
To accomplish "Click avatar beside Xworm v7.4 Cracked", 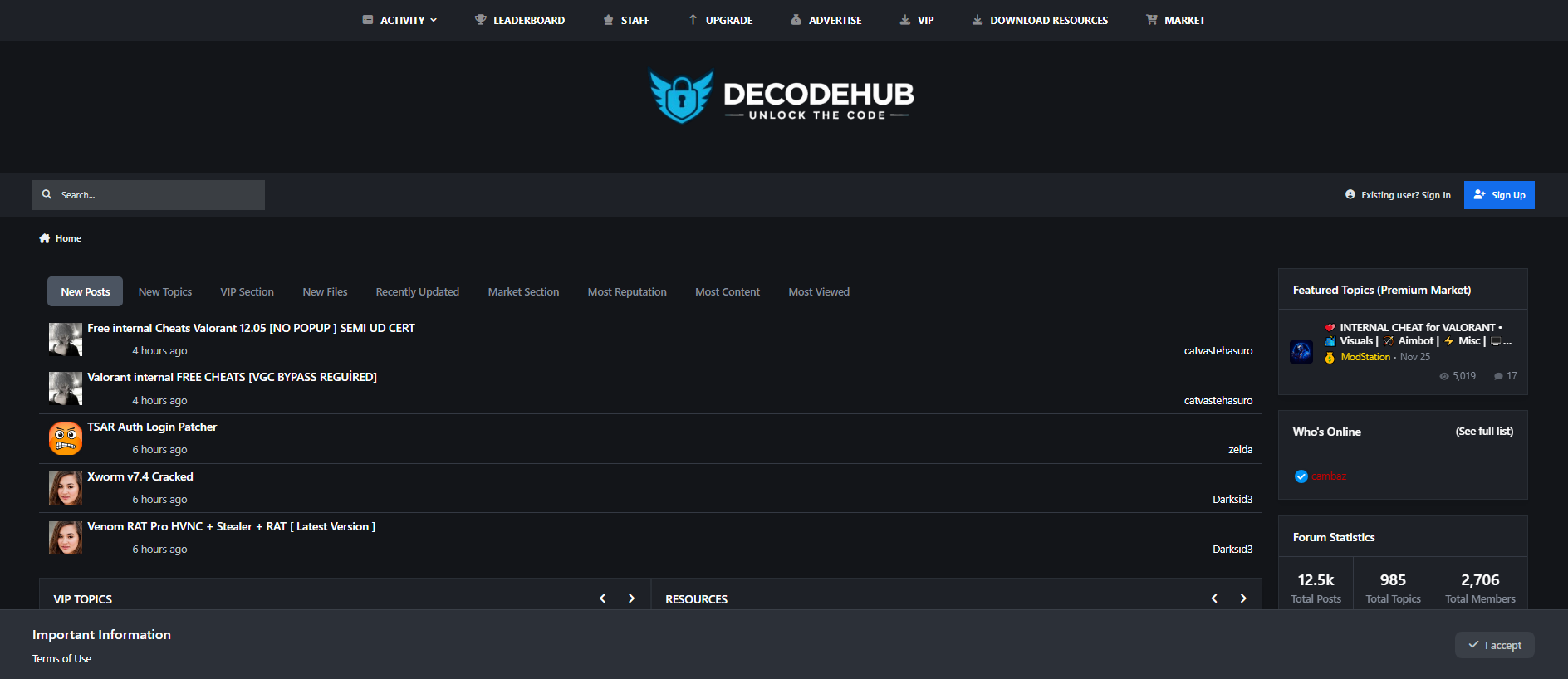I will click(66, 488).
